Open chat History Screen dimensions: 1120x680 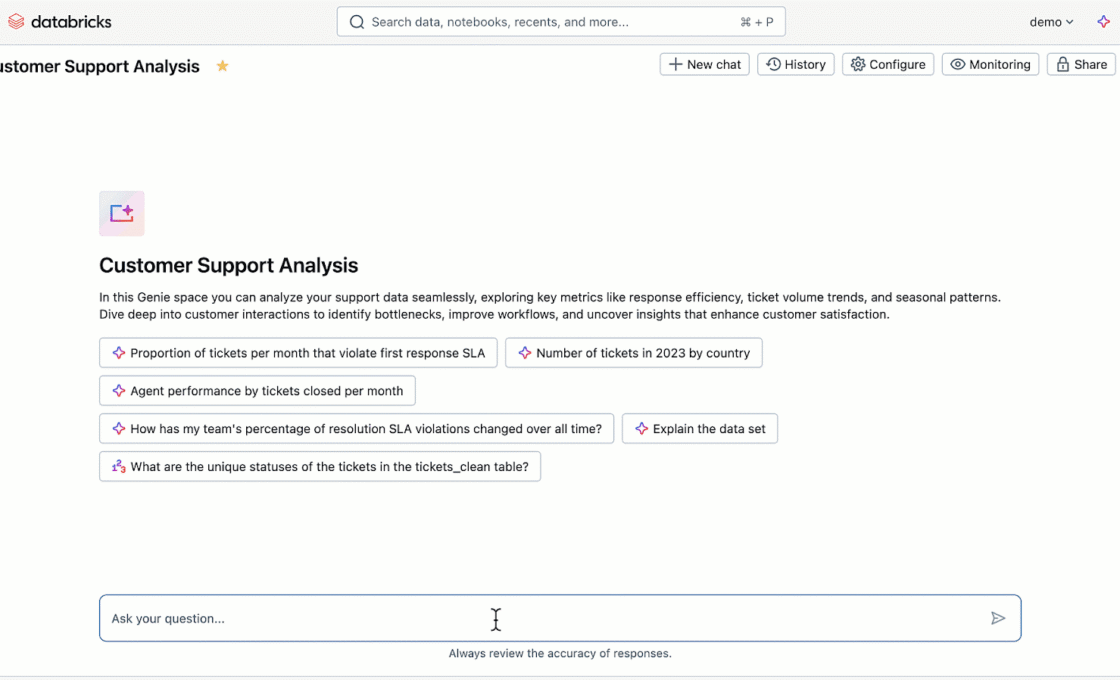click(x=795, y=64)
